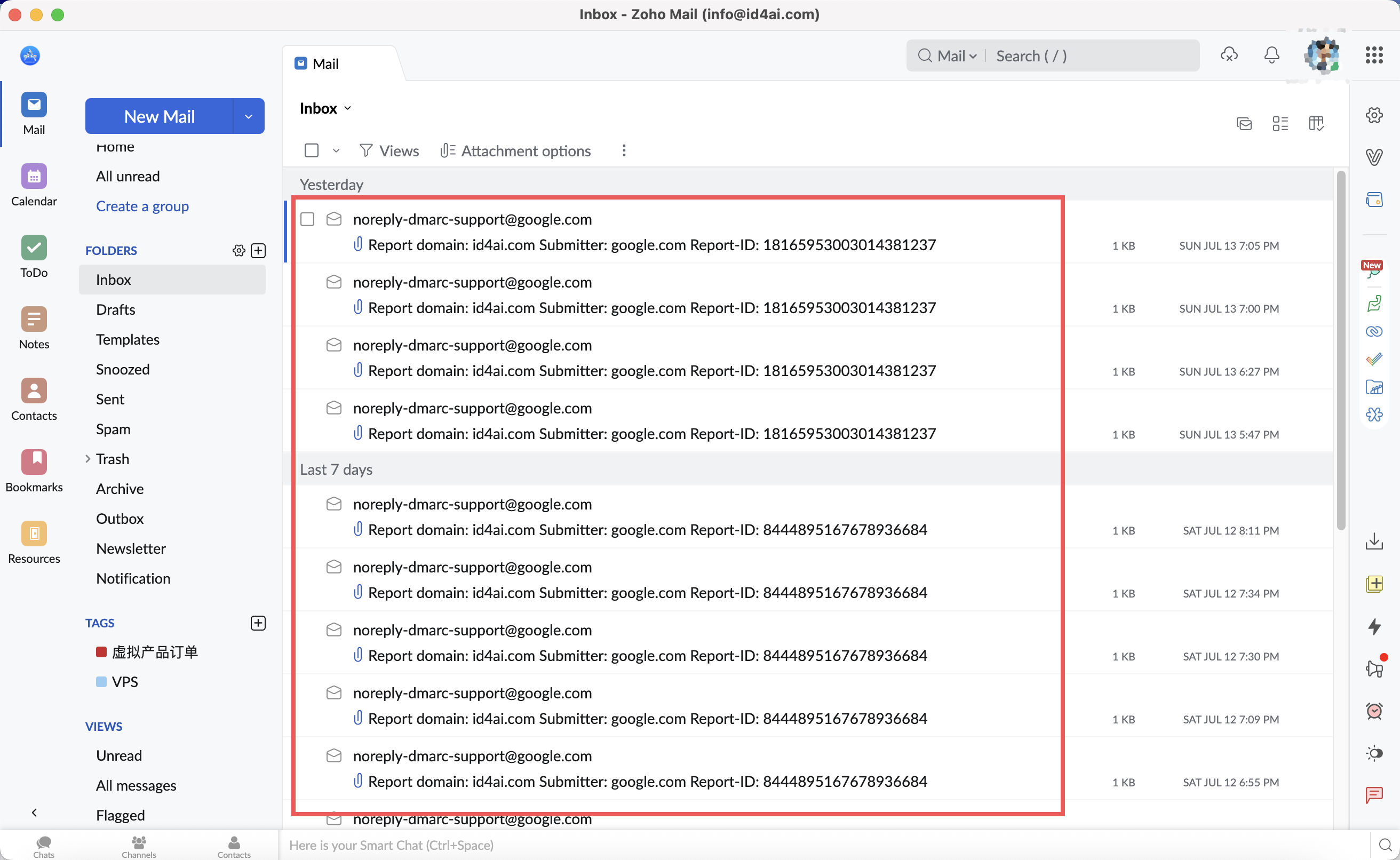Switch to the Mail tab
The width and height of the screenshot is (1400, 860).
pos(325,63)
